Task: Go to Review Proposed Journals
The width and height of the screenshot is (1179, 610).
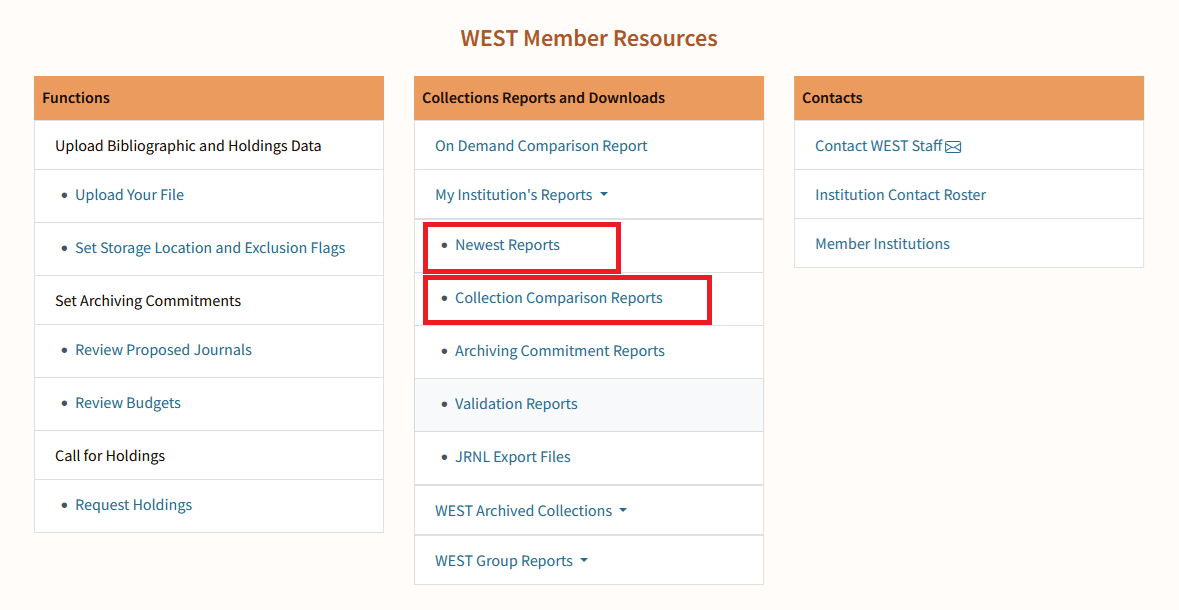Action: pyautogui.click(x=163, y=350)
